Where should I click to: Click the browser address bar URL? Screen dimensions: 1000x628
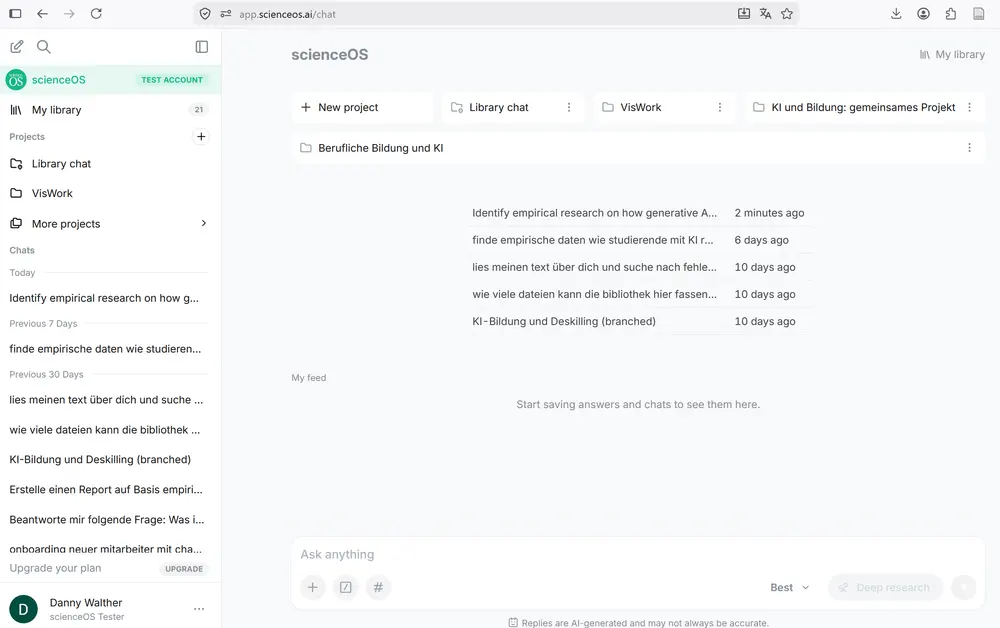pyautogui.click(x=287, y=14)
